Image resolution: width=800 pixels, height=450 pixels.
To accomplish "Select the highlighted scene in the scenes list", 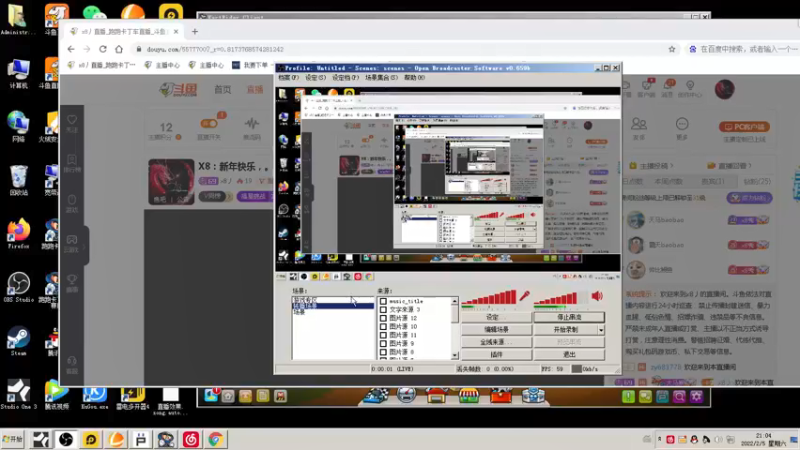I will point(333,306).
